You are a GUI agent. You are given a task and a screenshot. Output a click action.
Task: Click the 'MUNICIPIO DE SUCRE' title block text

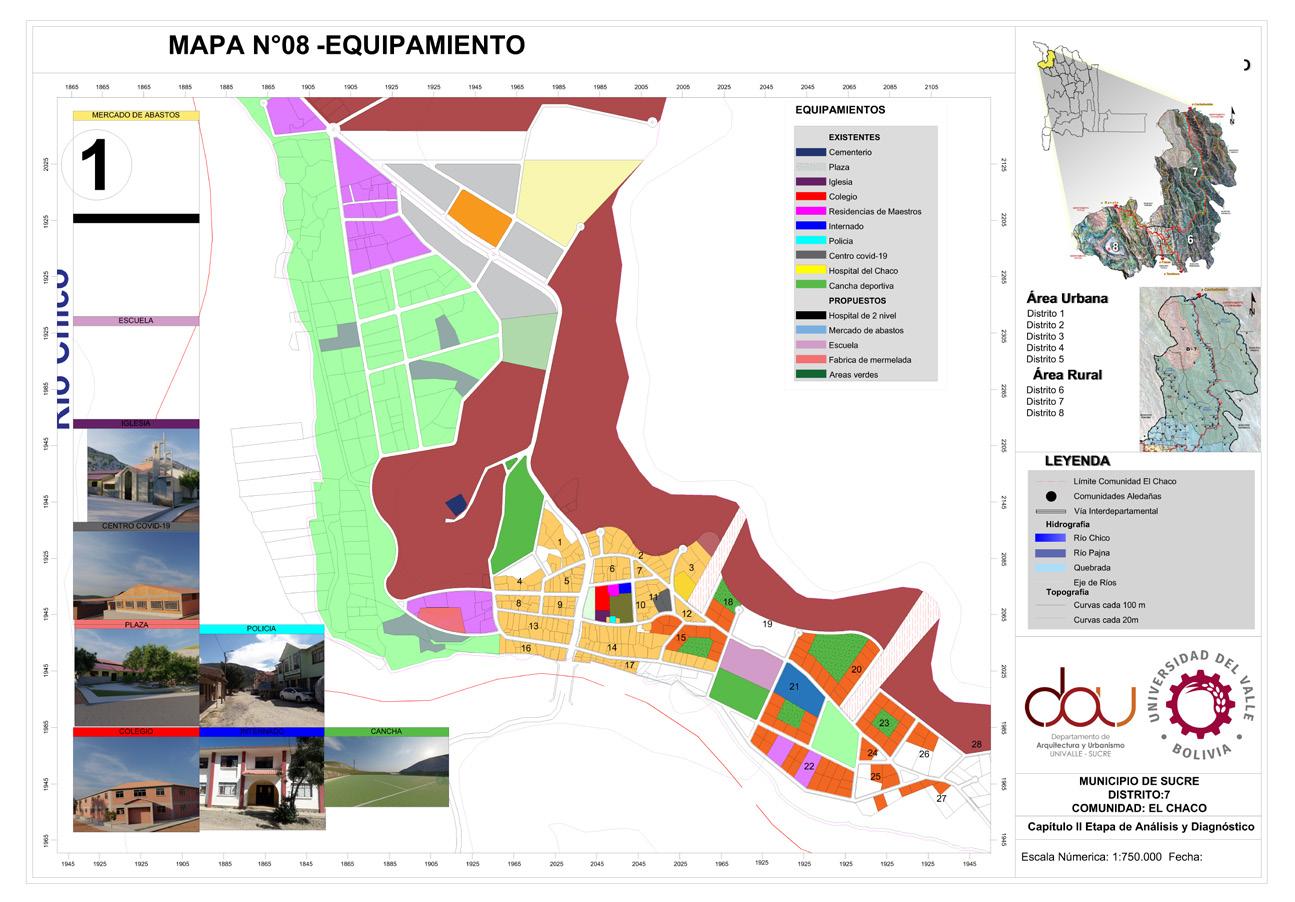1138,781
